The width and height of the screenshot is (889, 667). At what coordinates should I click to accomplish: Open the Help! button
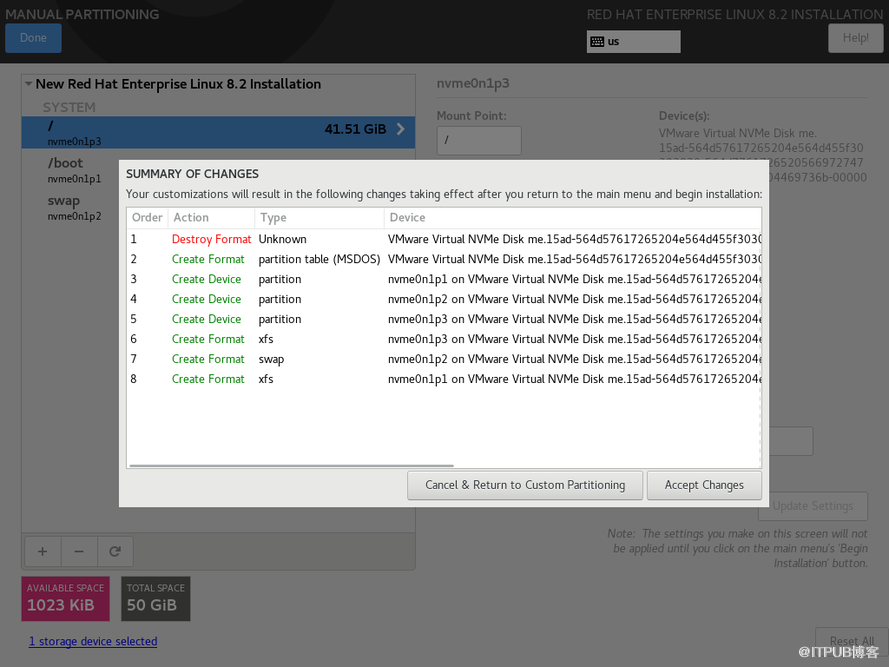[856, 38]
